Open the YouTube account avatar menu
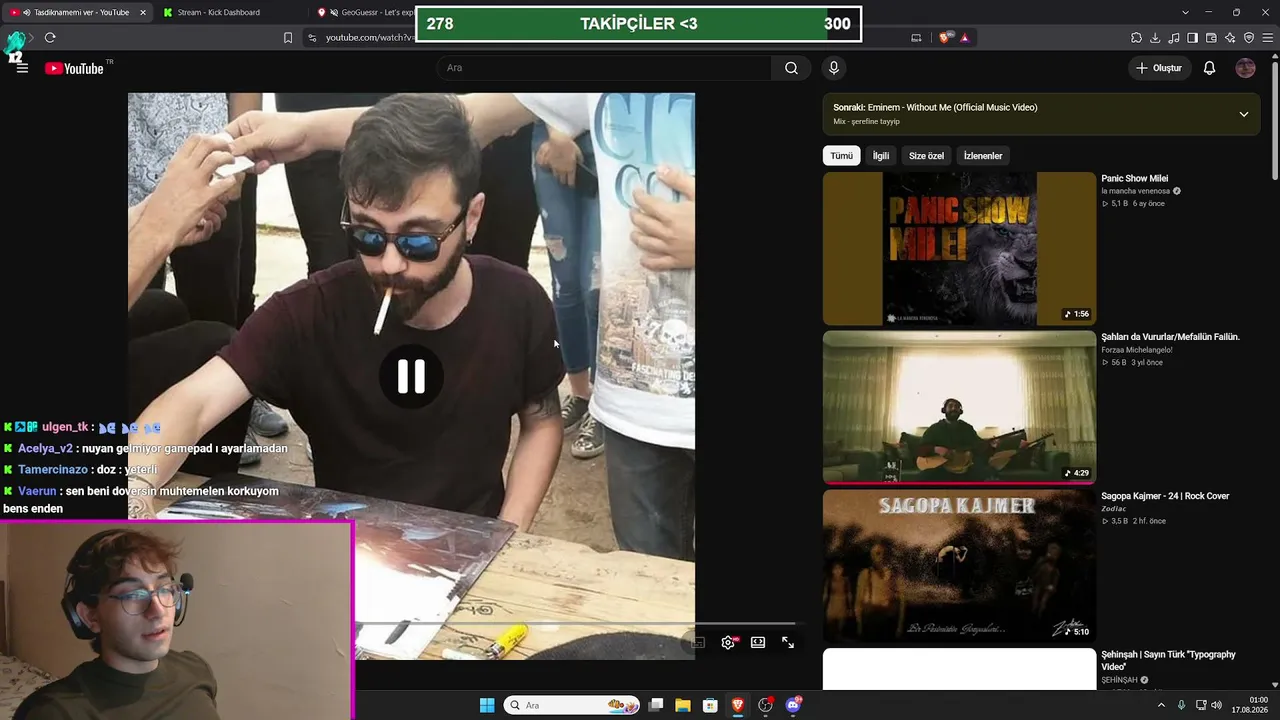The image size is (1280, 720). point(1245,68)
